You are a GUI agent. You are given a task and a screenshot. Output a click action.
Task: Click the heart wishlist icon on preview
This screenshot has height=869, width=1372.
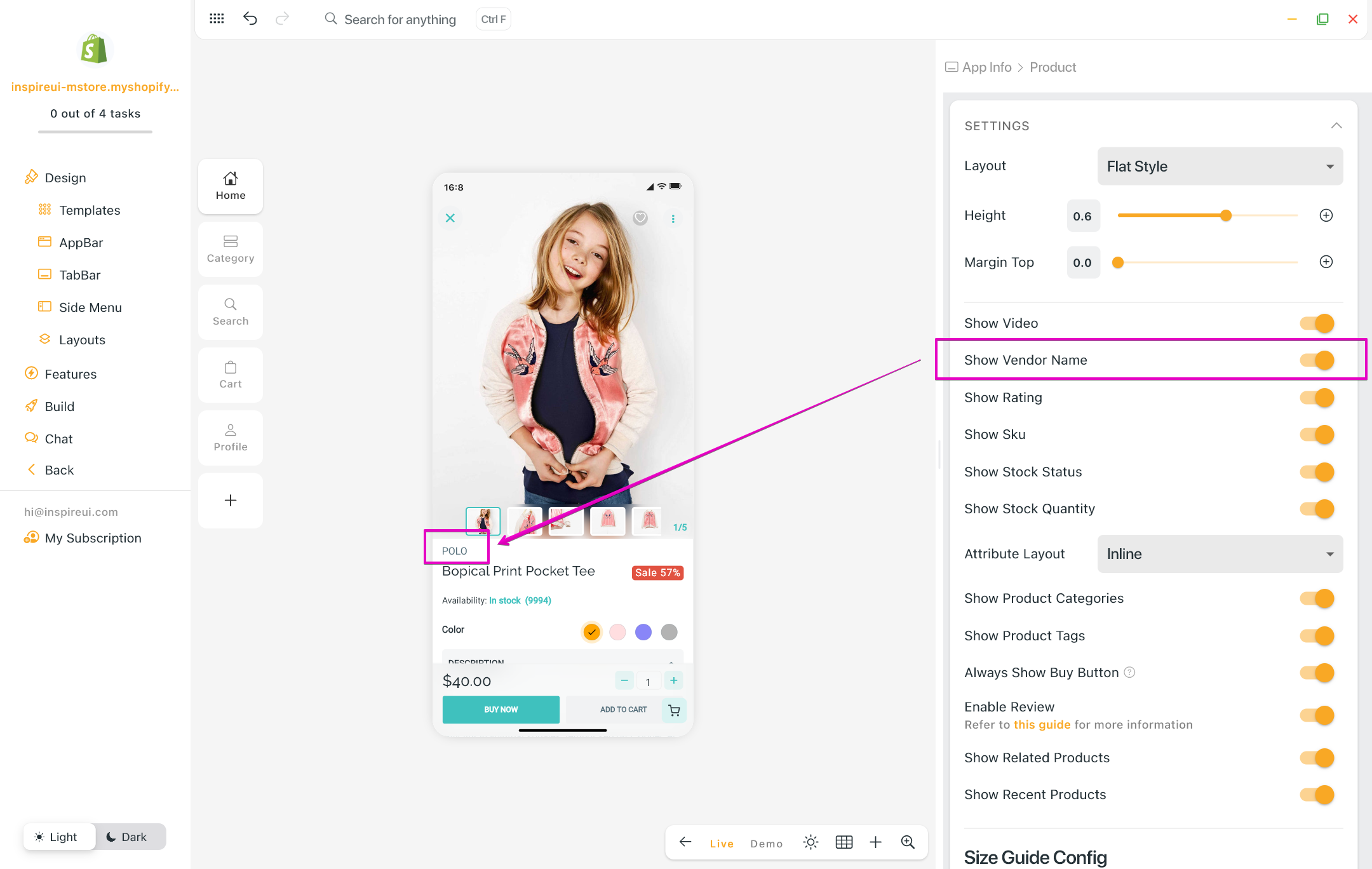click(640, 218)
